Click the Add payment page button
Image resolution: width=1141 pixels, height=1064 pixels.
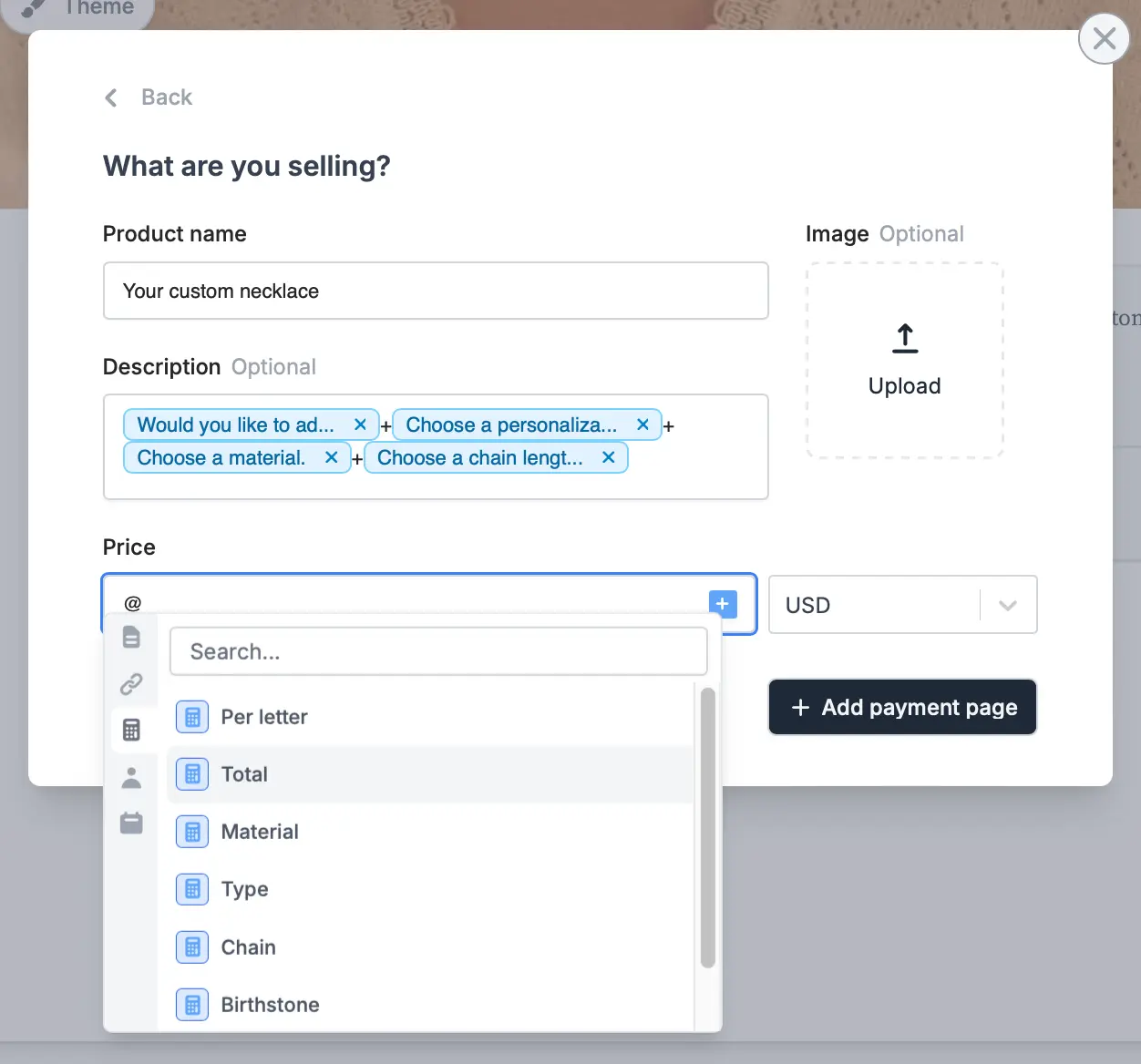pyautogui.click(x=901, y=707)
